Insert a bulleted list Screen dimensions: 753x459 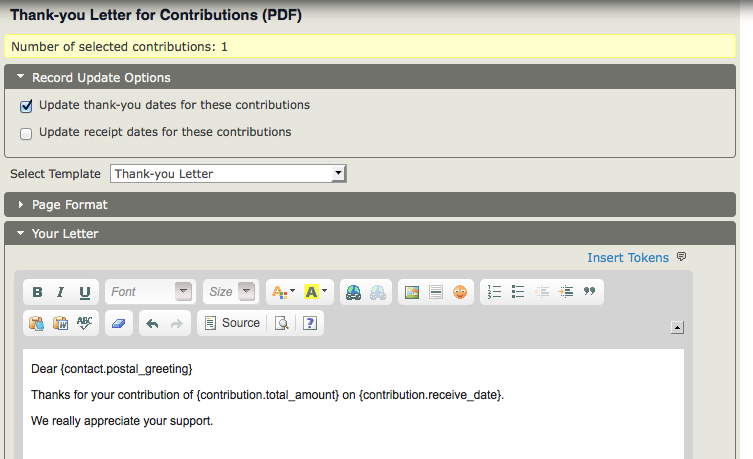pos(518,292)
